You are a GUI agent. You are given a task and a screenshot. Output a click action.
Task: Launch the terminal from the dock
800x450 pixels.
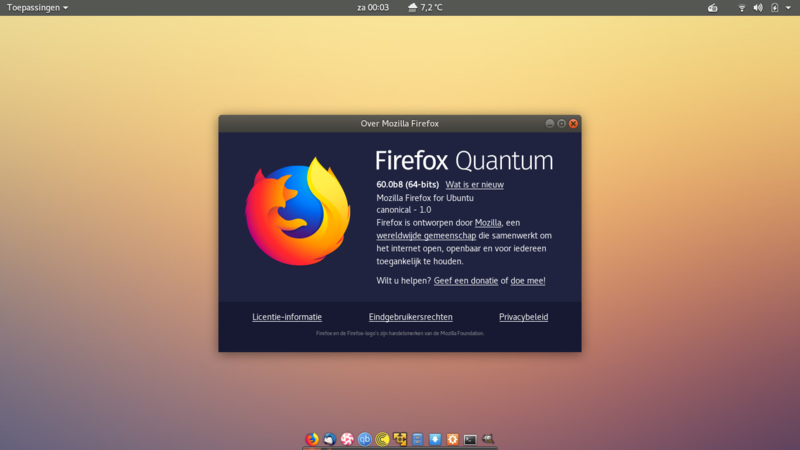tap(470, 439)
